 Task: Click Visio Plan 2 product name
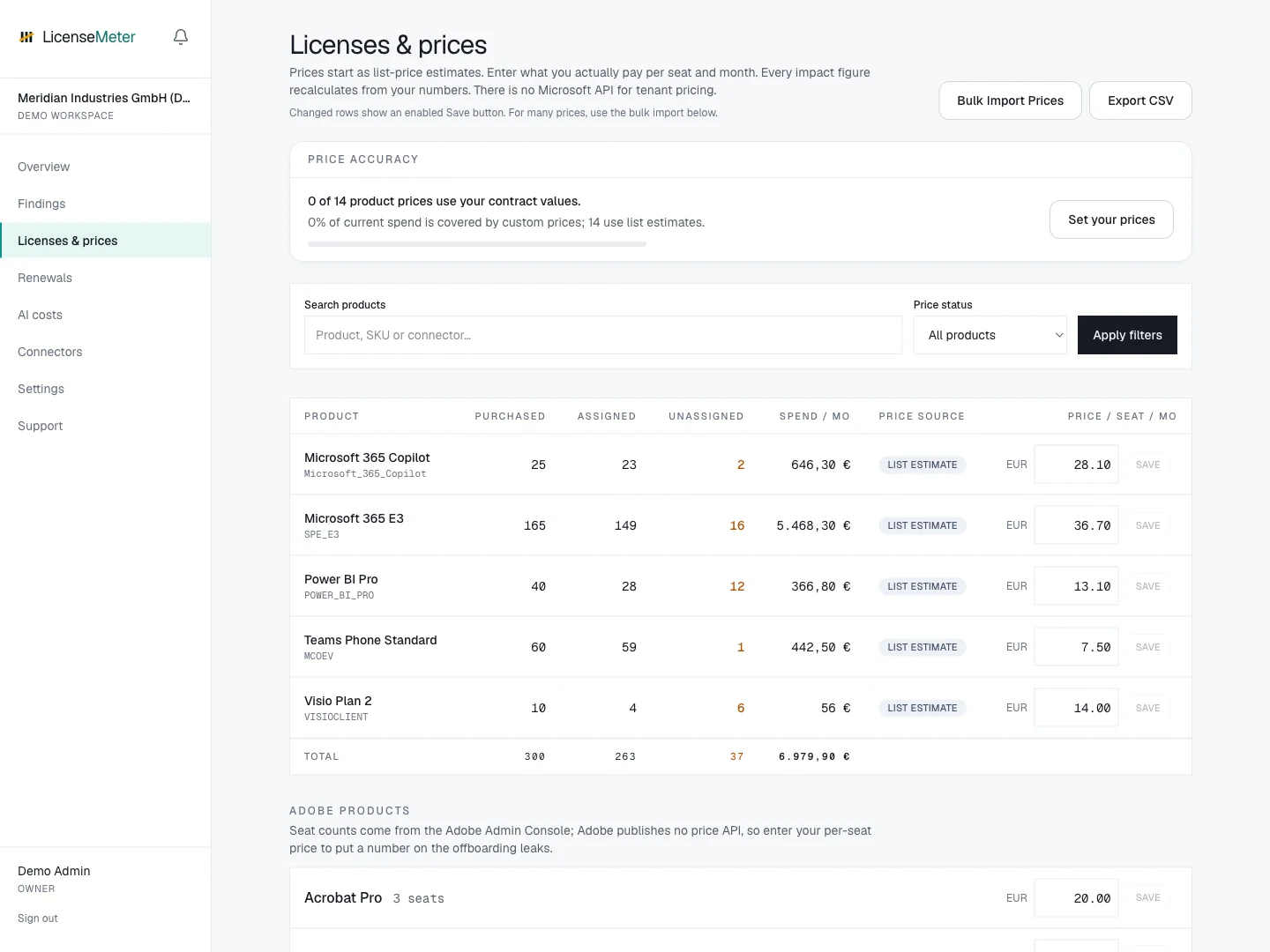point(338,701)
